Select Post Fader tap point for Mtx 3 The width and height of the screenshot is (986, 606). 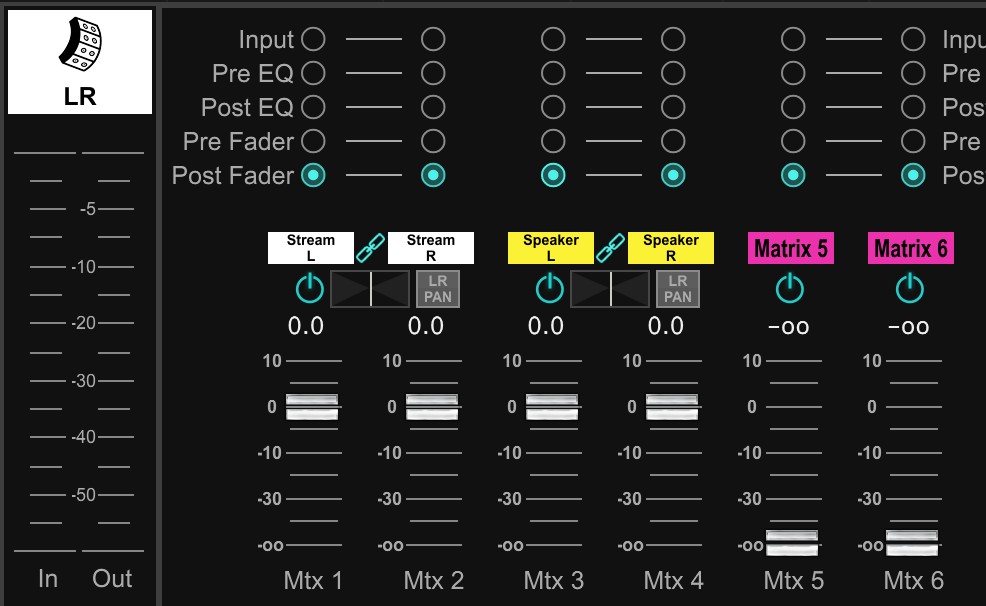553,175
